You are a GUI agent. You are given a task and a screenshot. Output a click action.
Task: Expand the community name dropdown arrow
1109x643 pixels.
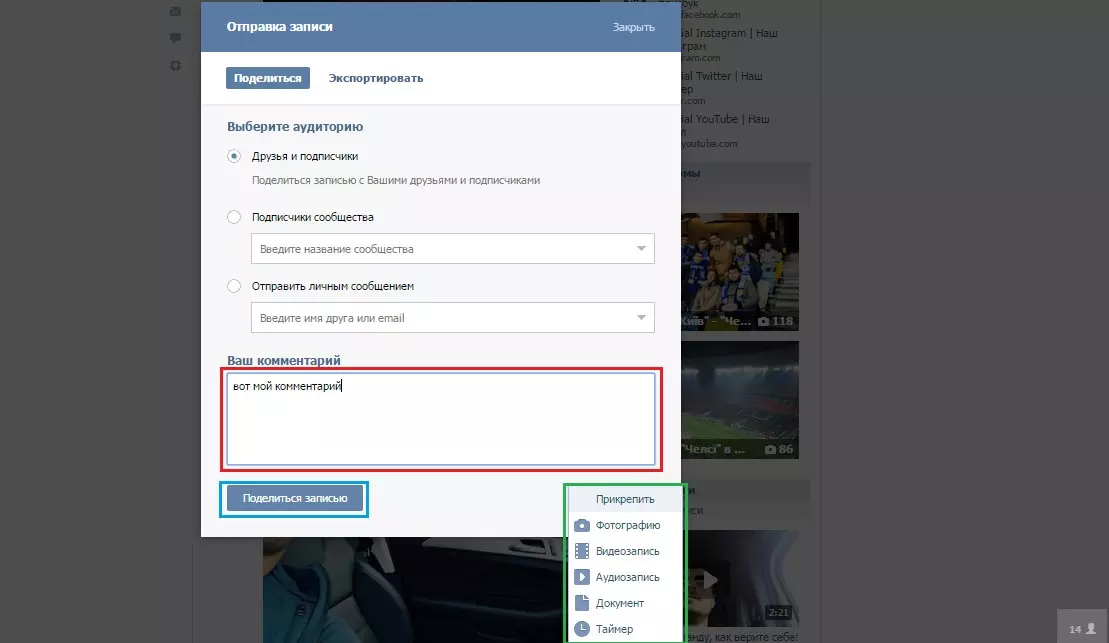click(x=641, y=249)
